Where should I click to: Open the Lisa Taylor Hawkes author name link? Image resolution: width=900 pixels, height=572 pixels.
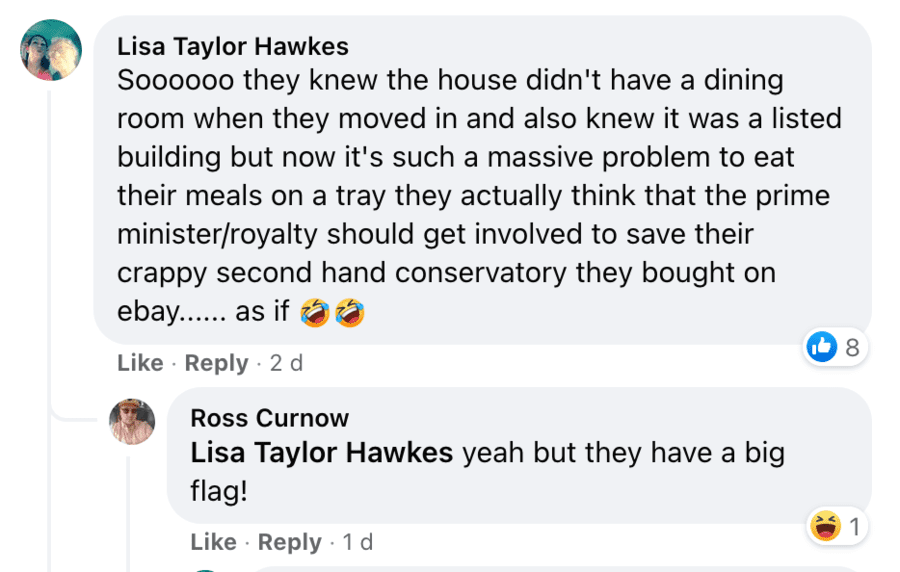pos(233,46)
